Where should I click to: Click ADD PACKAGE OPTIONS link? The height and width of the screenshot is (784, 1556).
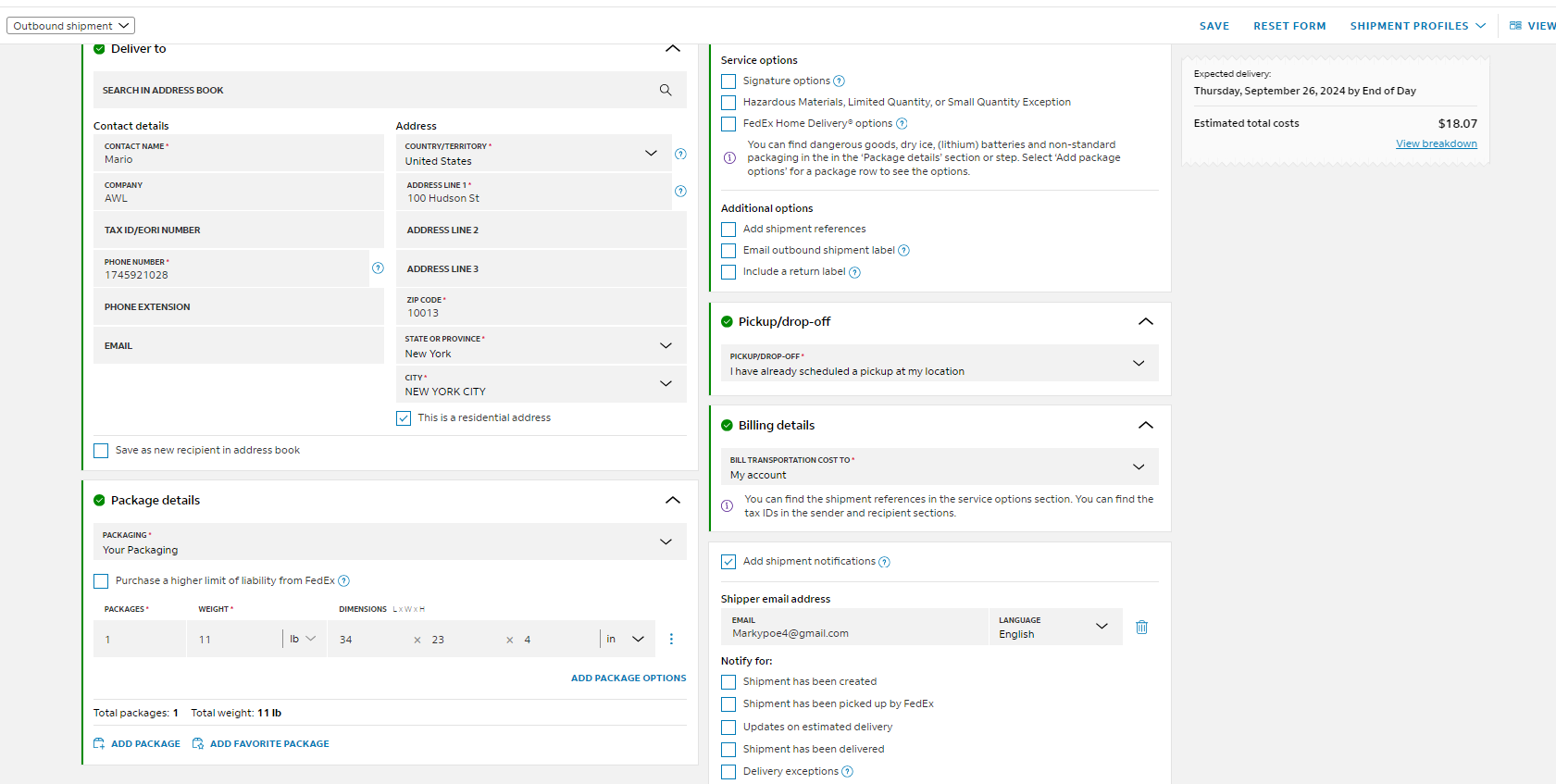629,678
